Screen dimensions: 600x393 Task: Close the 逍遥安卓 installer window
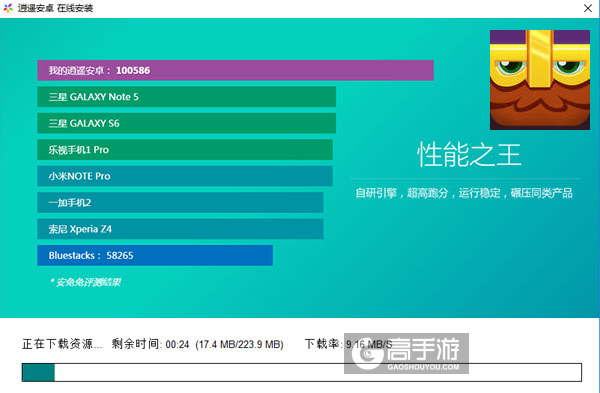click(x=588, y=8)
